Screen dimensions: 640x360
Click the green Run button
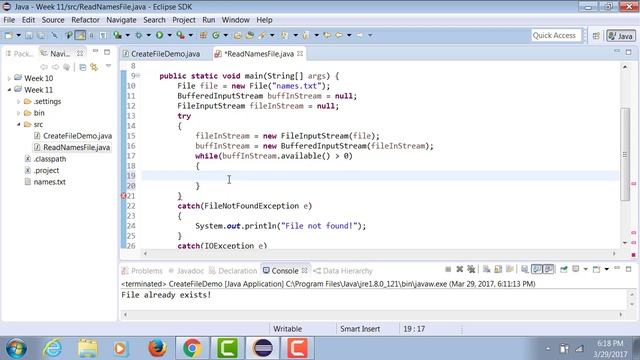point(159,36)
